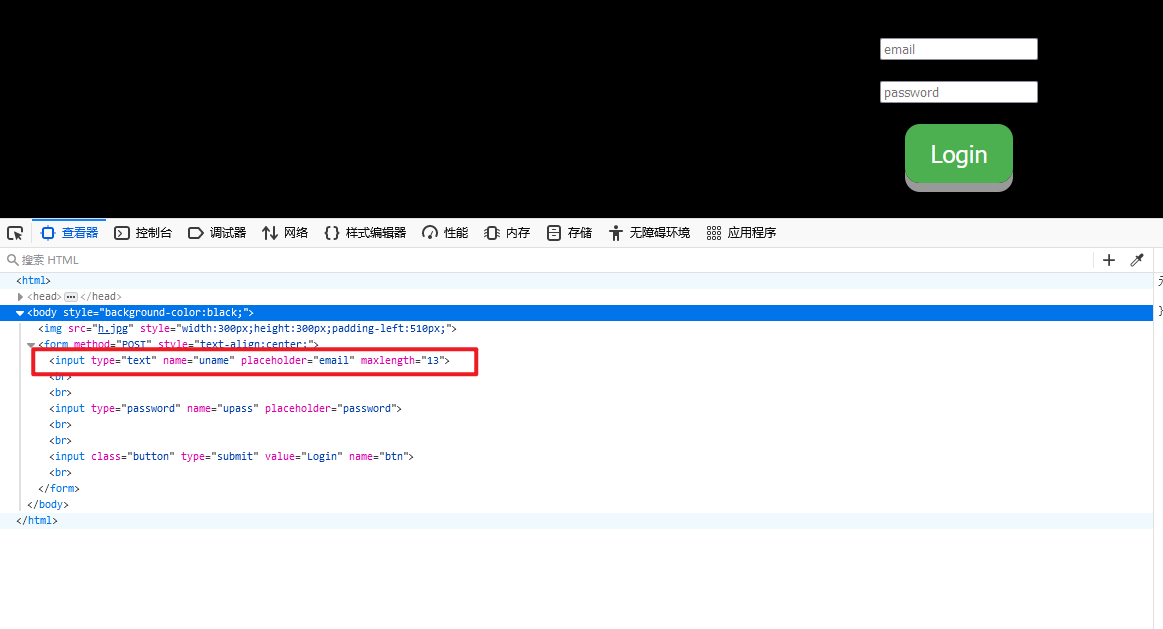Image resolution: width=1163 pixels, height=629 pixels.
Task: Select the eyedropper color picker tool
Action: point(1137,260)
